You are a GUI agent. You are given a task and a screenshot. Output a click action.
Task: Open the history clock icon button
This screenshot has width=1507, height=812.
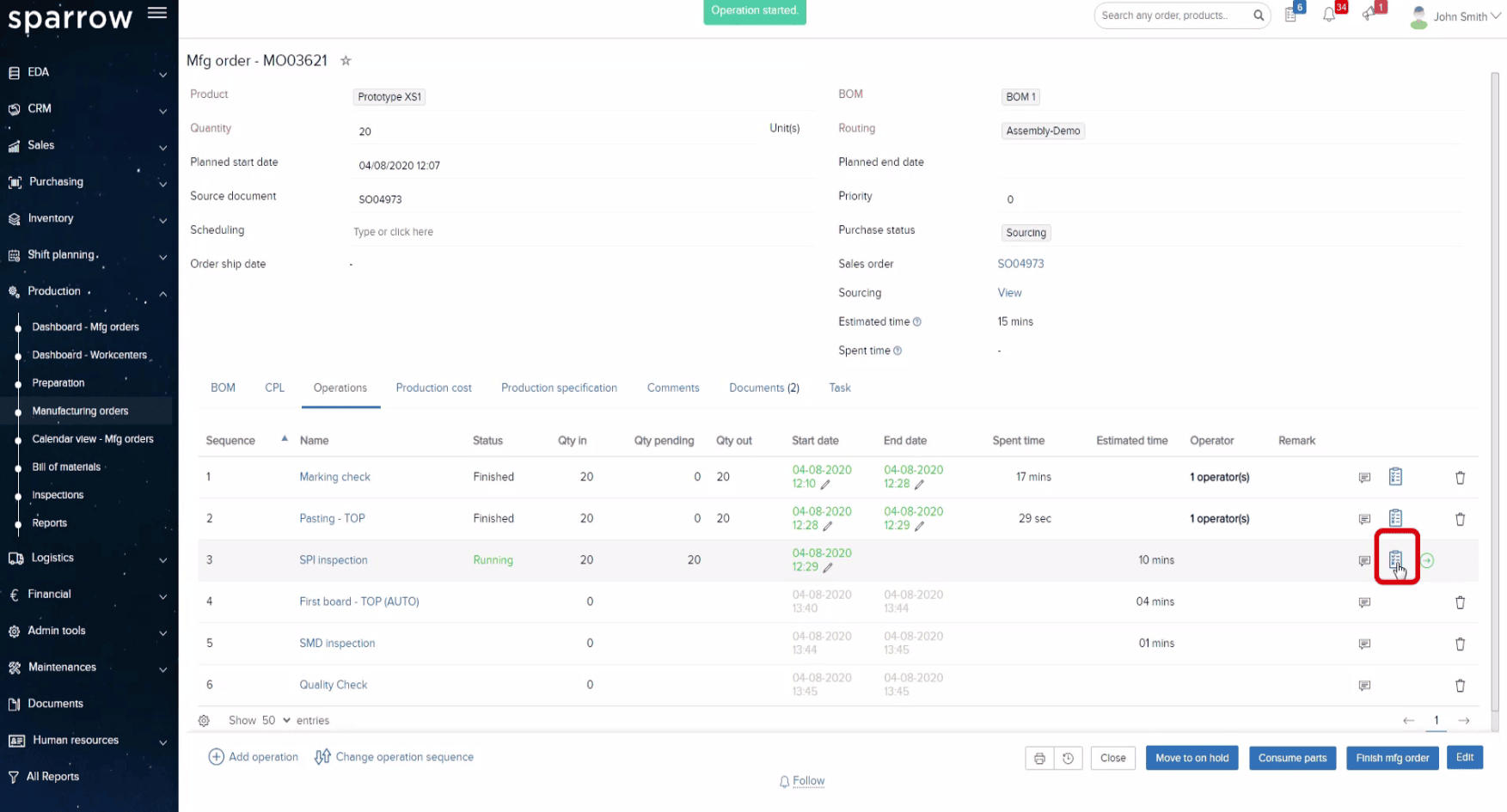(x=1068, y=758)
